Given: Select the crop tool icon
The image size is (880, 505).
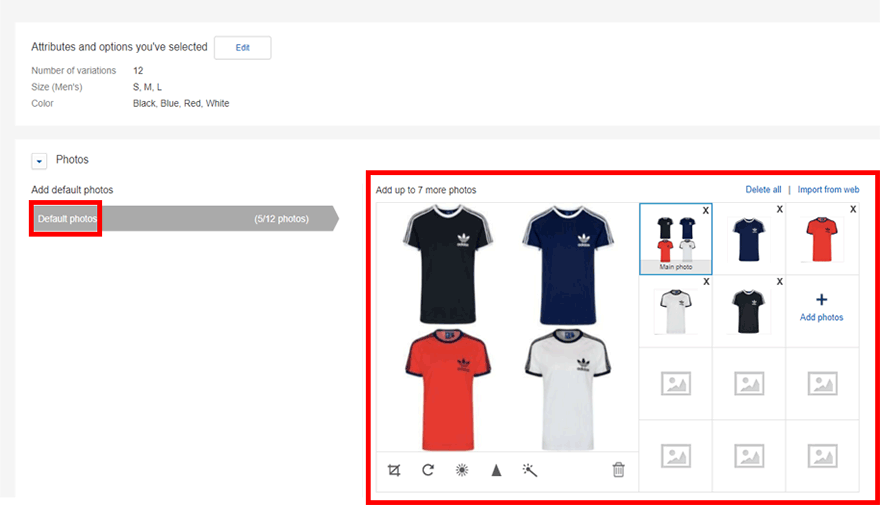Looking at the screenshot, I should coord(394,470).
